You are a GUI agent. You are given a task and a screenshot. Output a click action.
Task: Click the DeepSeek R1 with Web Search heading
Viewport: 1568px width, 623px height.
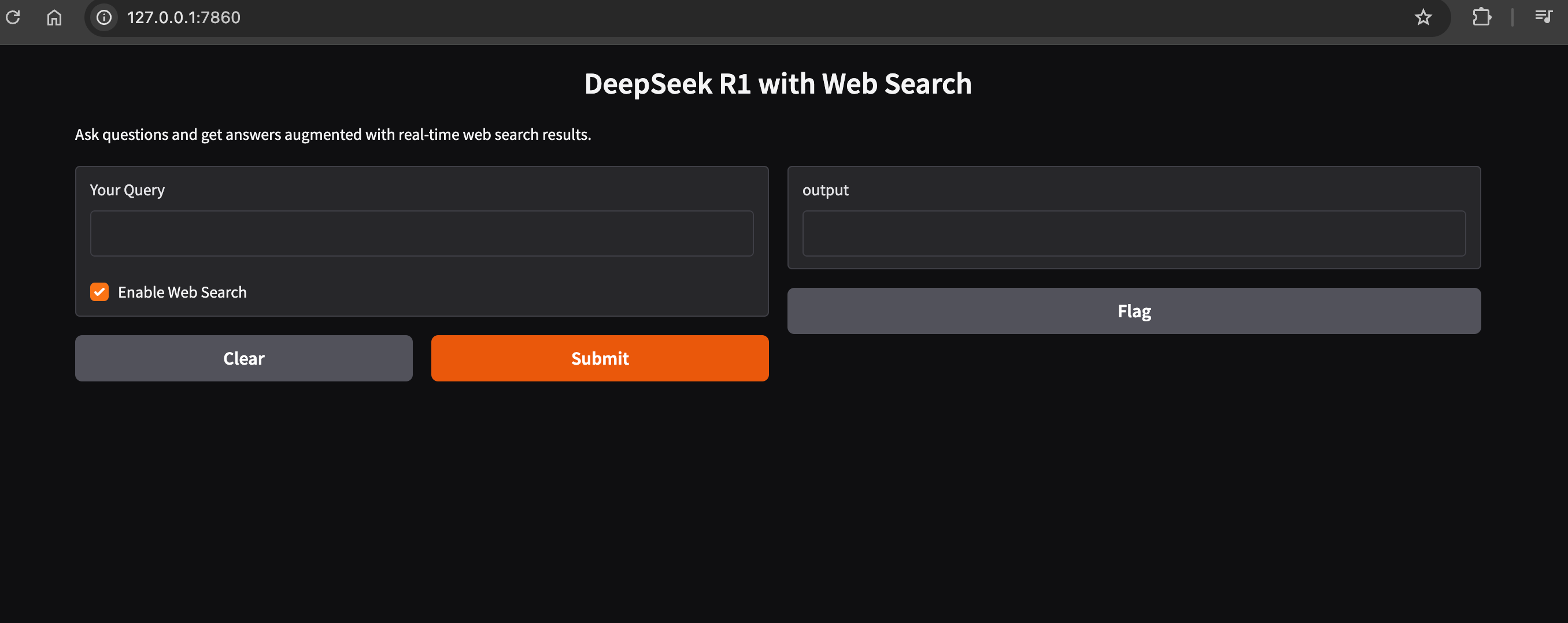tap(778, 84)
